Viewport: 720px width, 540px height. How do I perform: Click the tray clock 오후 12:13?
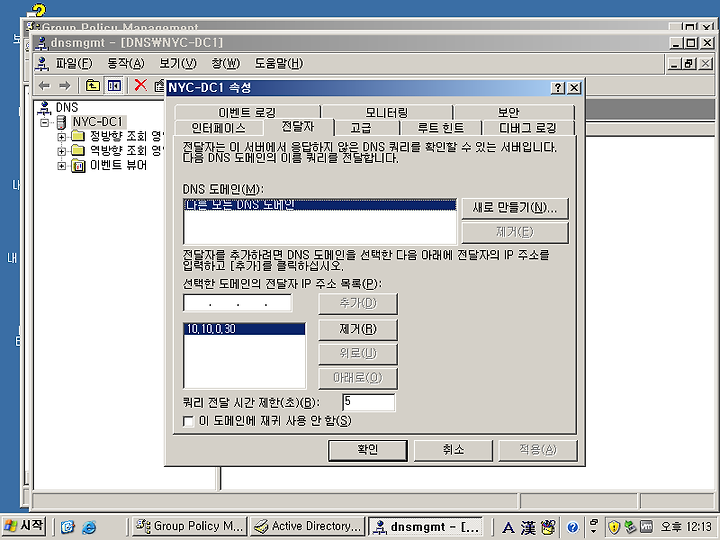(686, 527)
